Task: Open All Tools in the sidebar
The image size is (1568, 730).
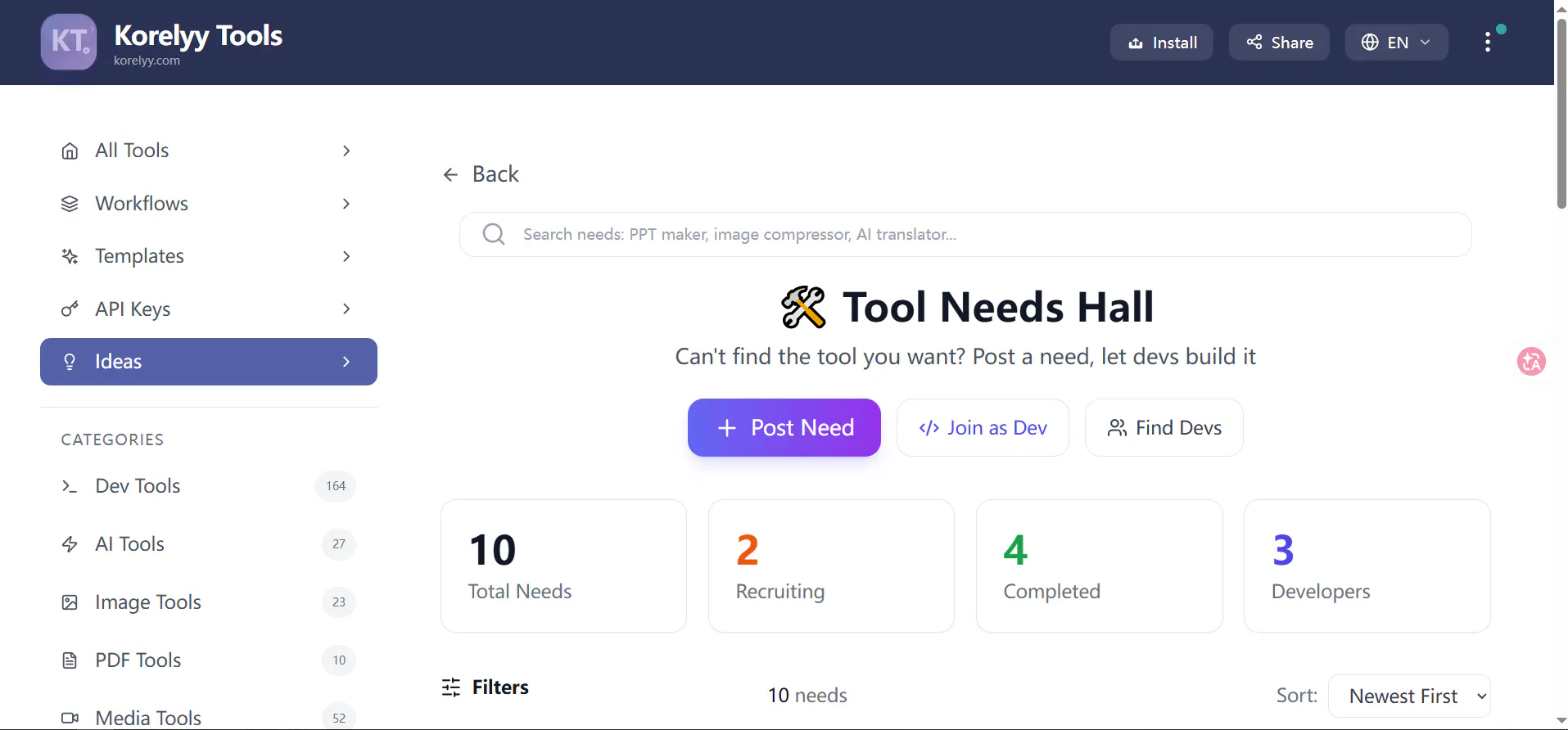Action: pyautogui.click(x=209, y=151)
